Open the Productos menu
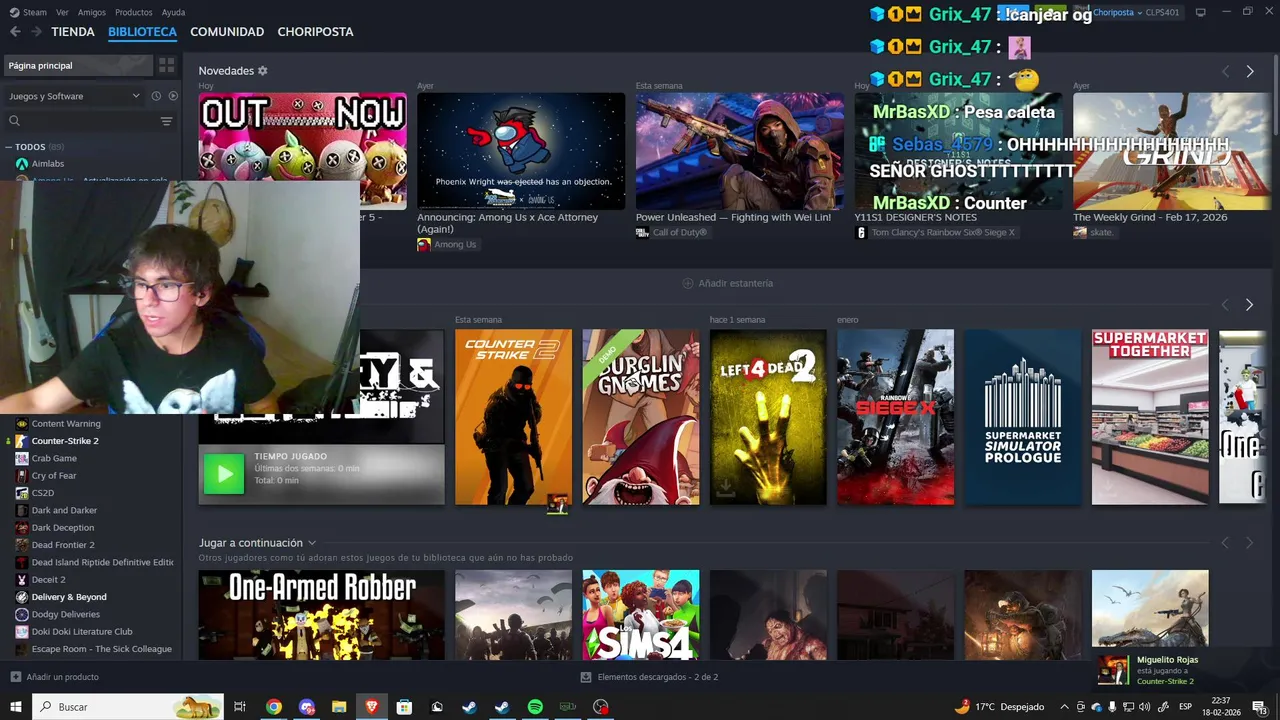The height and width of the screenshot is (720, 1280). pyautogui.click(x=133, y=12)
